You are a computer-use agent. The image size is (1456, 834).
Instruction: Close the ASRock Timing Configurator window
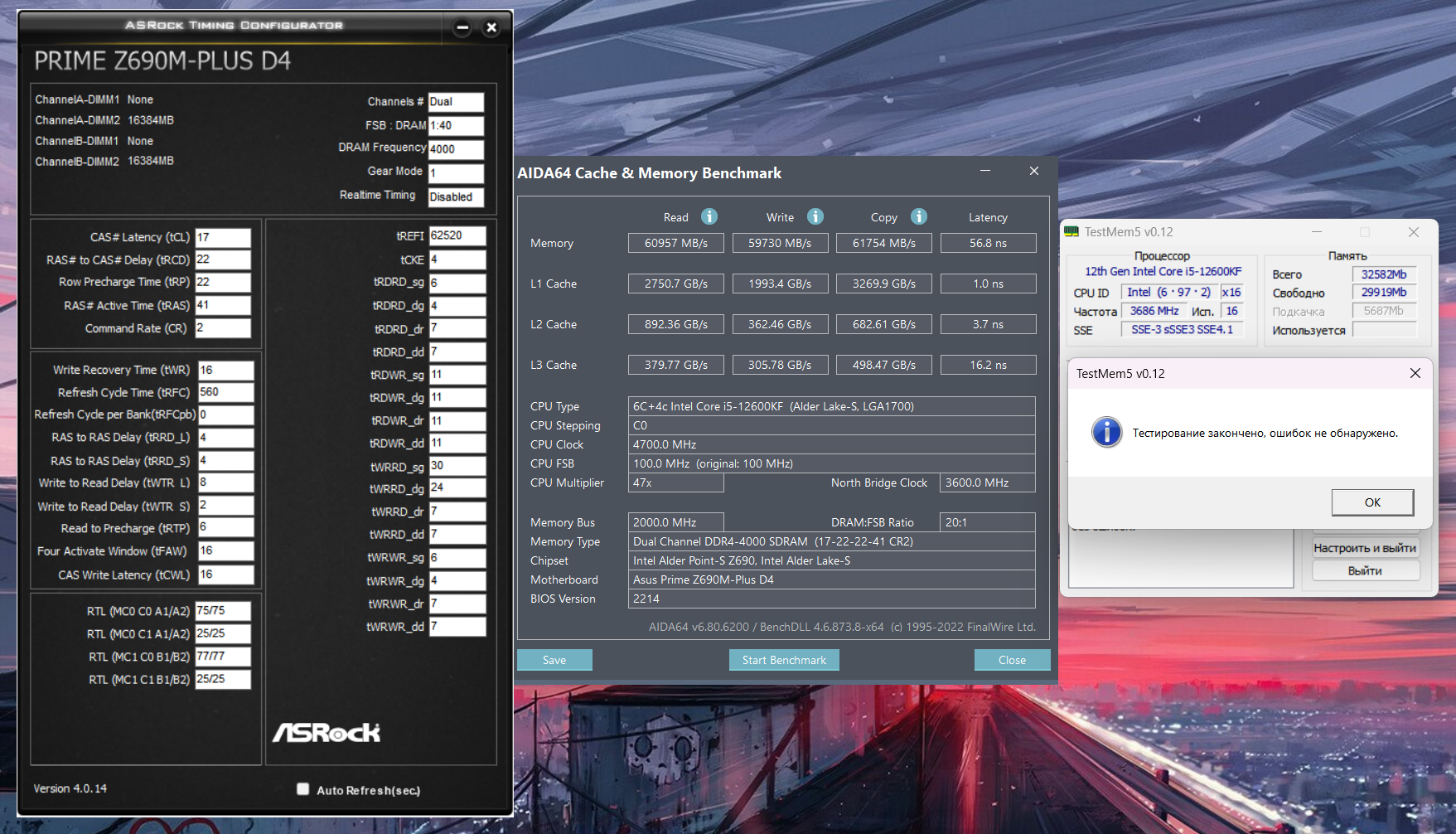point(491,27)
